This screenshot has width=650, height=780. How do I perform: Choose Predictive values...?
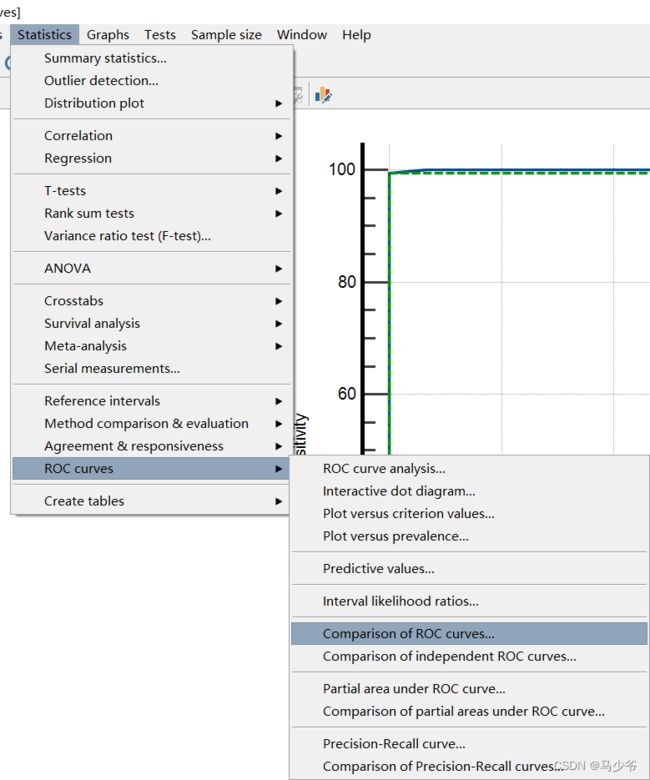pos(469,569)
